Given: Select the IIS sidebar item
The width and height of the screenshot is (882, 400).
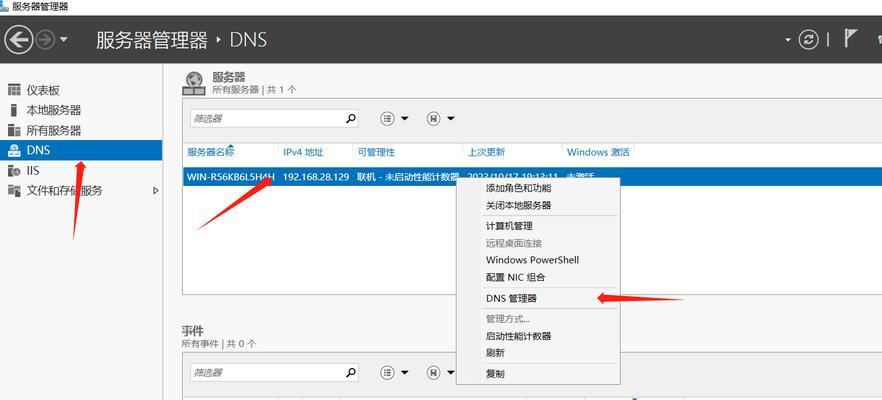Looking at the screenshot, I should point(33,170).
